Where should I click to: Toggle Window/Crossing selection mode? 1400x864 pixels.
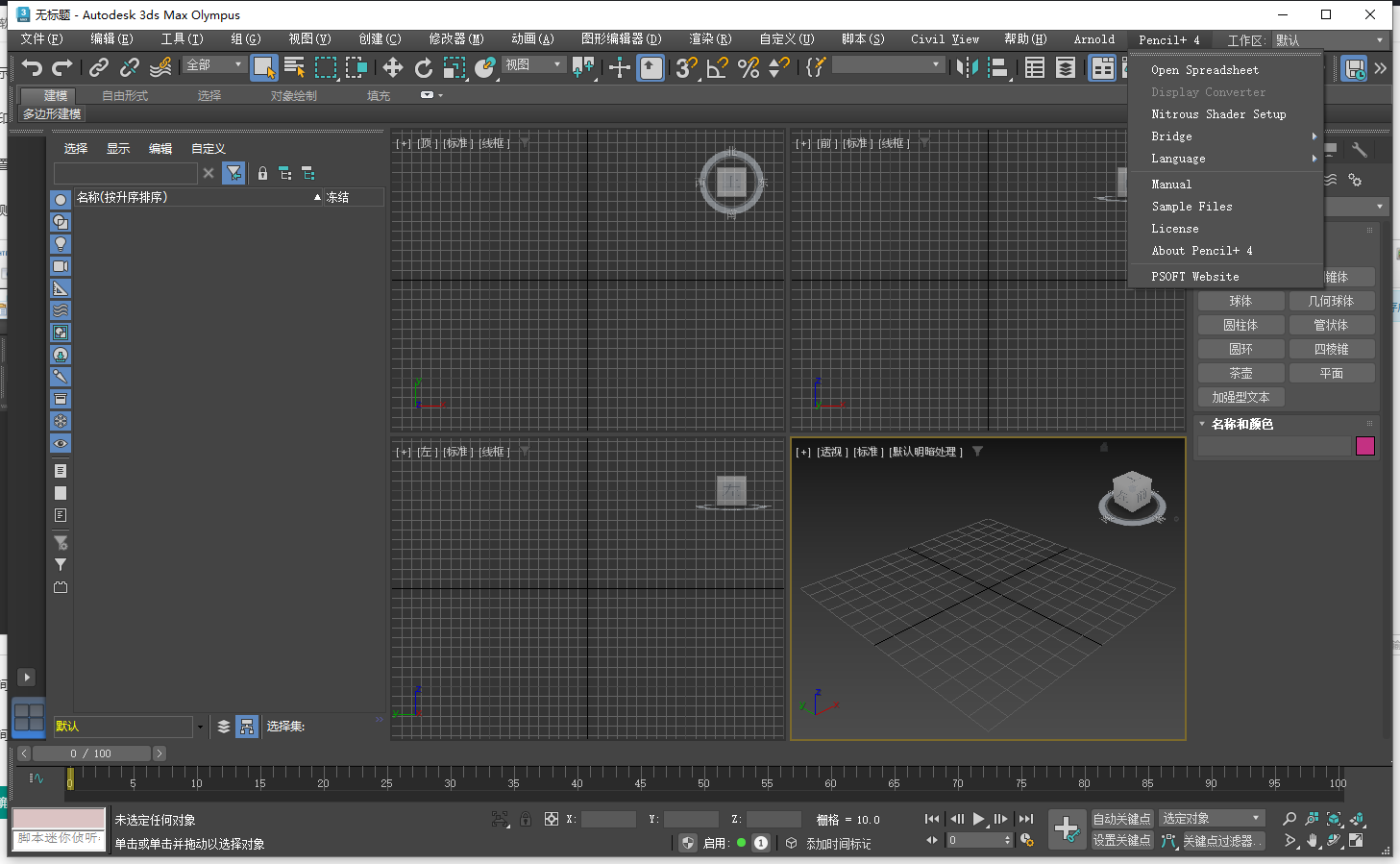click(x=356, y=67)
